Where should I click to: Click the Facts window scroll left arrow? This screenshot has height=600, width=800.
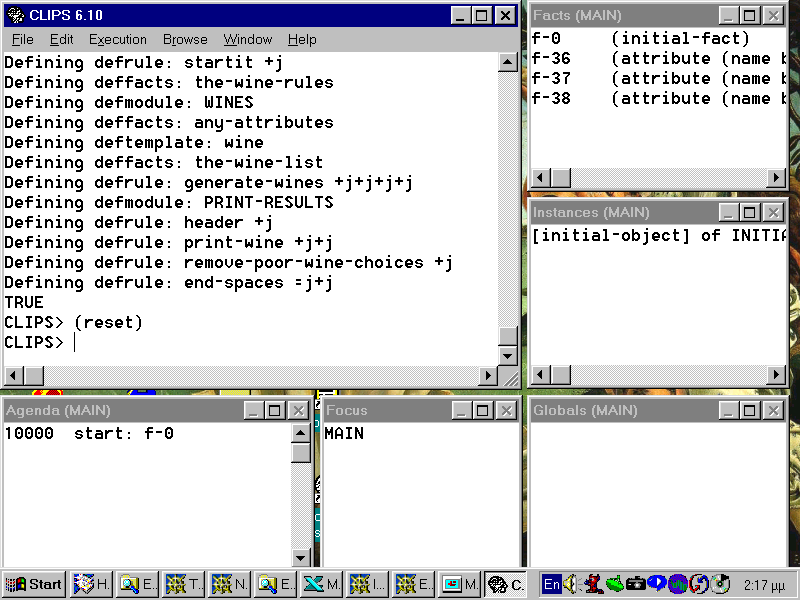tap(541, 178)
